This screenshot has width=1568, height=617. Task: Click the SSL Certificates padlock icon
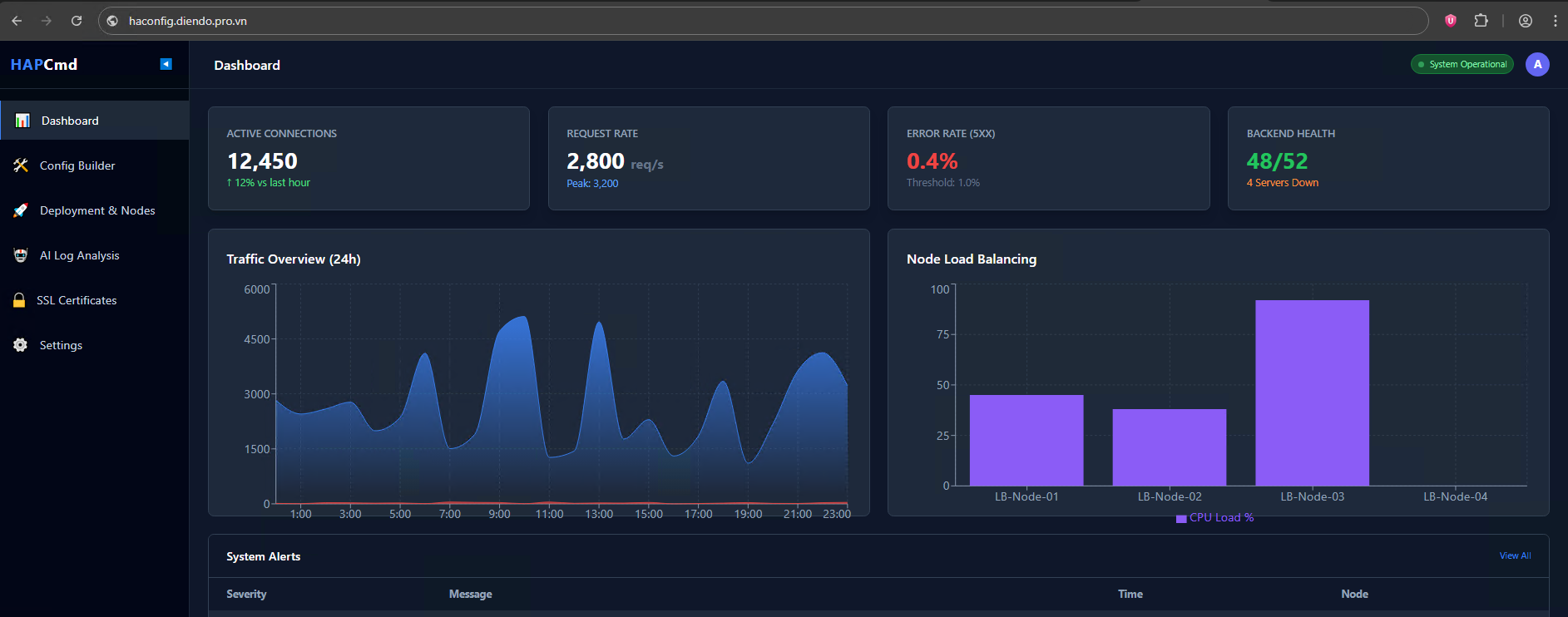[19, 300]
